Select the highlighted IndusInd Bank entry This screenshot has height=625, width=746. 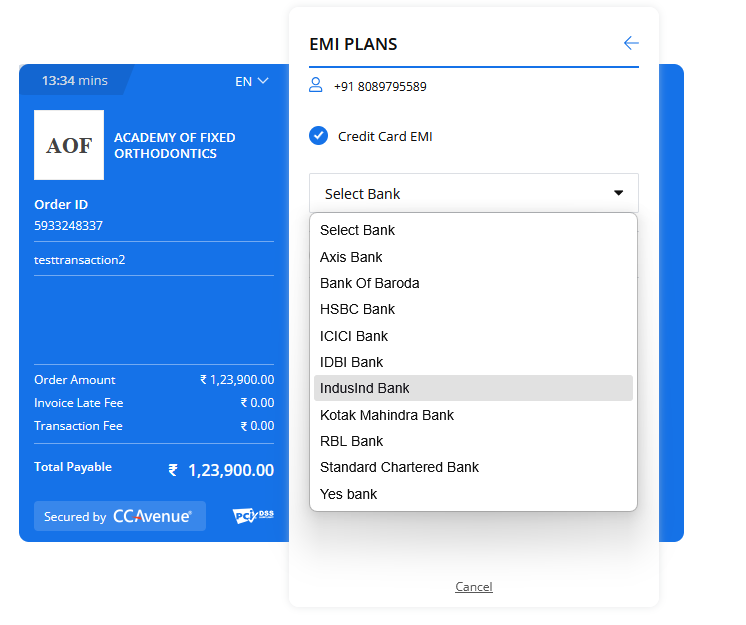(x=364, y=388)
